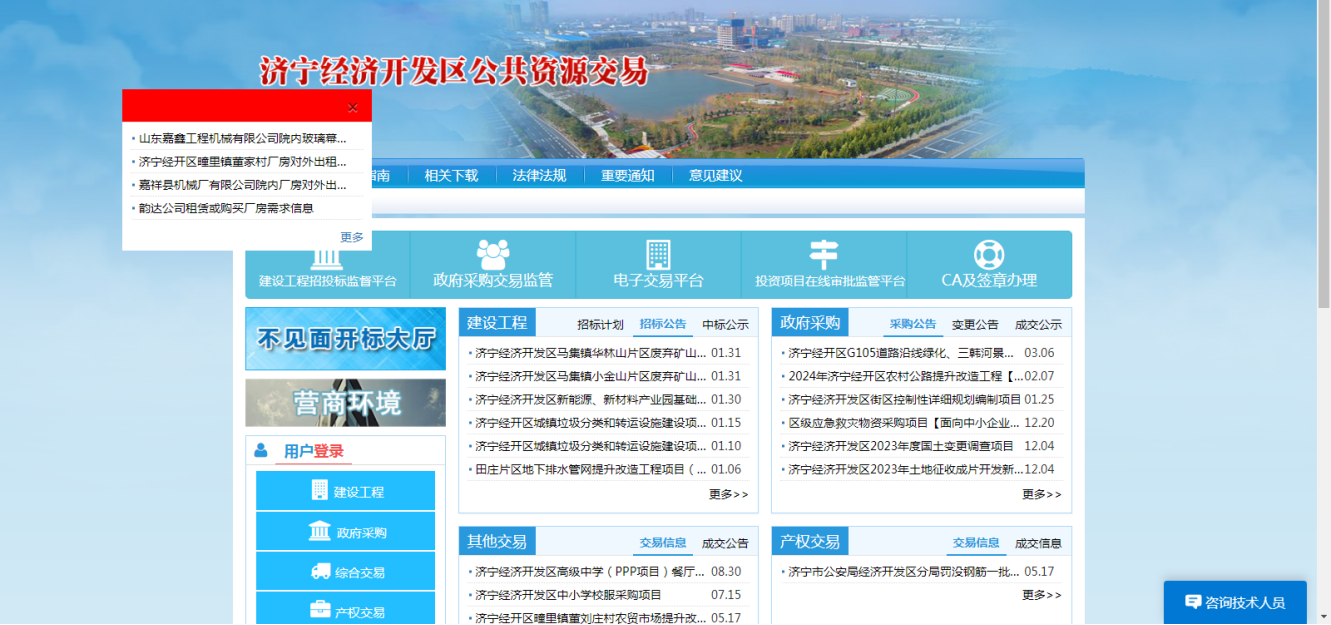Viewport: 1331px width, 625px height.
Task: Open 新能源、新材料产业园基础 announcement
Action: pos(591,399)
